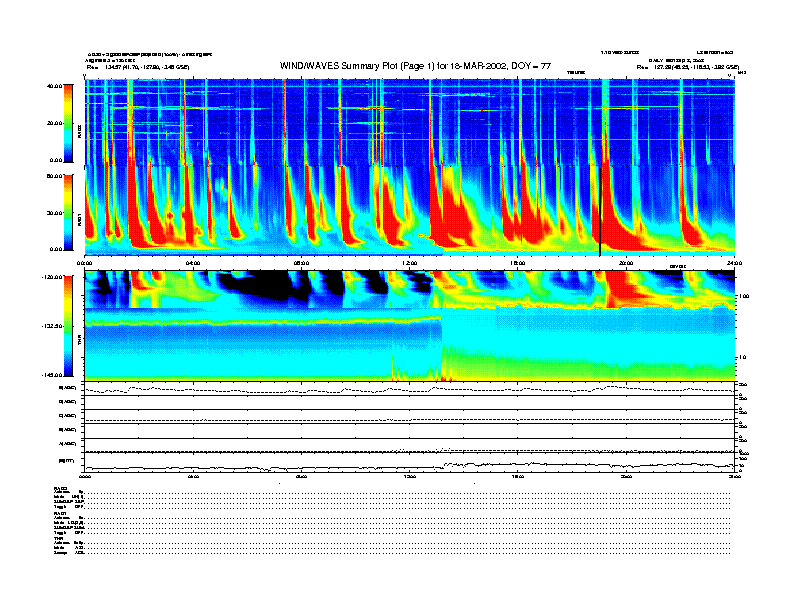792x612 pixels.
Task: Click the black vertical data gap line near 19:00
Action: [600, 211]
